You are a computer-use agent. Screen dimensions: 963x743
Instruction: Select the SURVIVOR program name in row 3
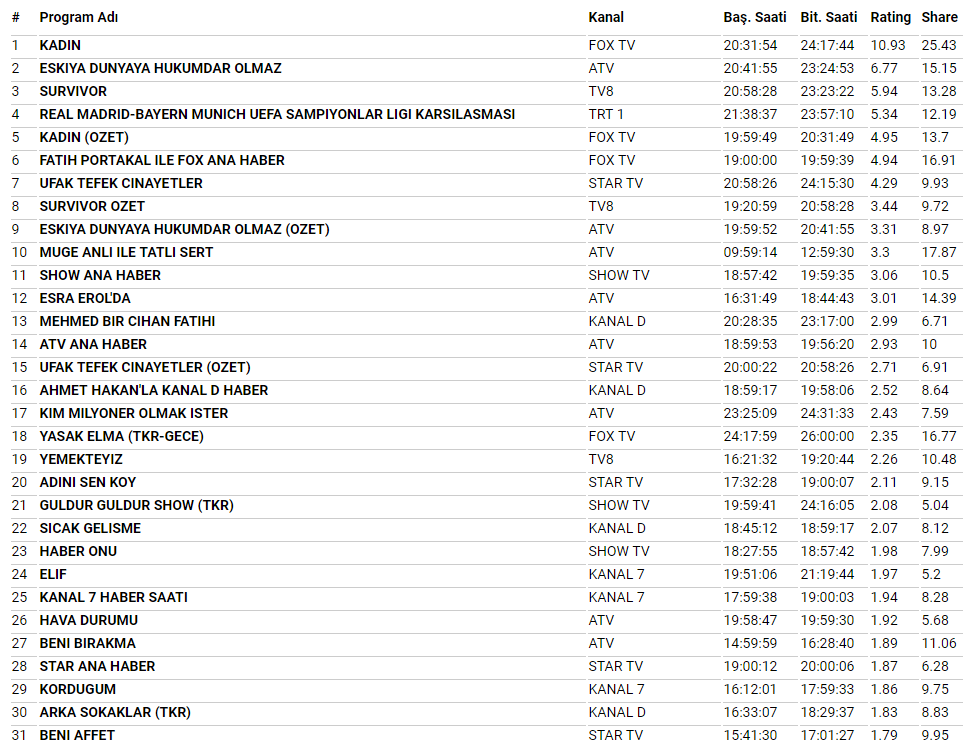[73, 91]
